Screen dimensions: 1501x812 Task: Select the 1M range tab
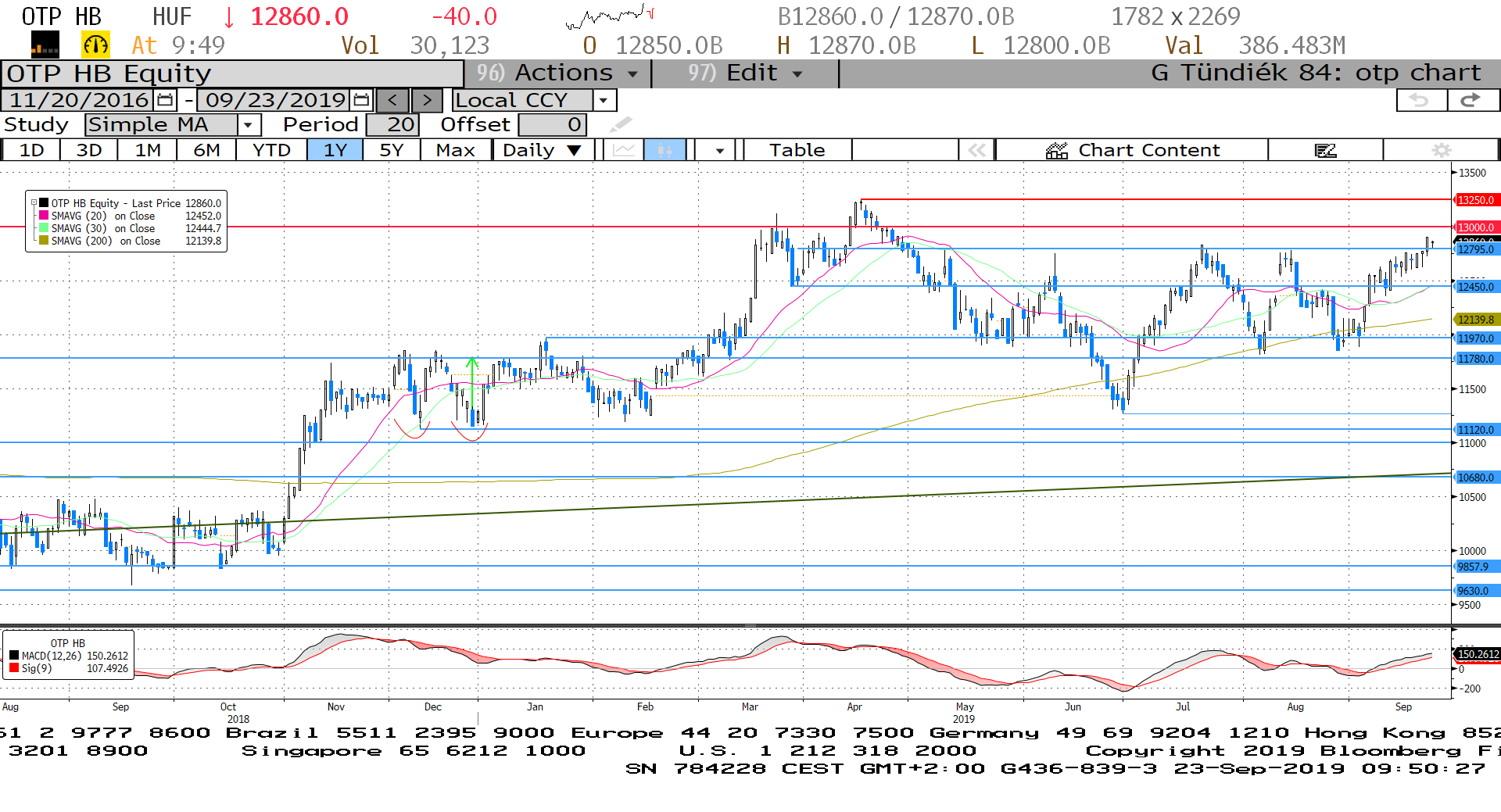coord(148,150)
